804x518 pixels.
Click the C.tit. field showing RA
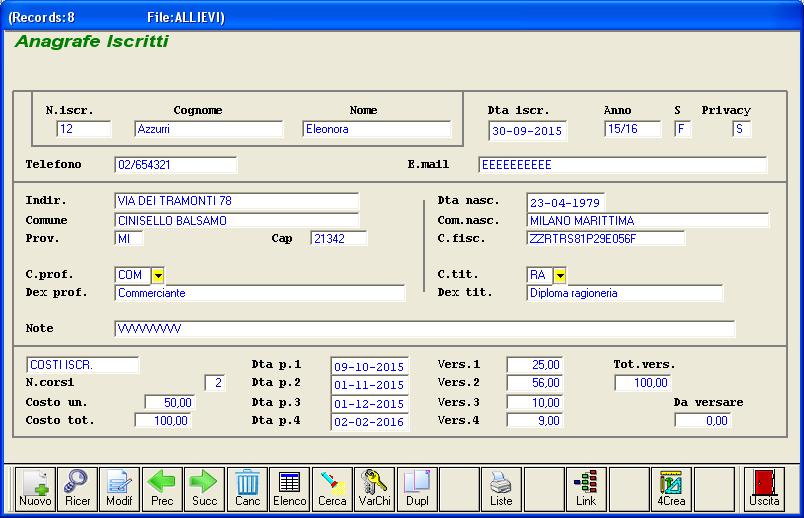tap(540, 275)
